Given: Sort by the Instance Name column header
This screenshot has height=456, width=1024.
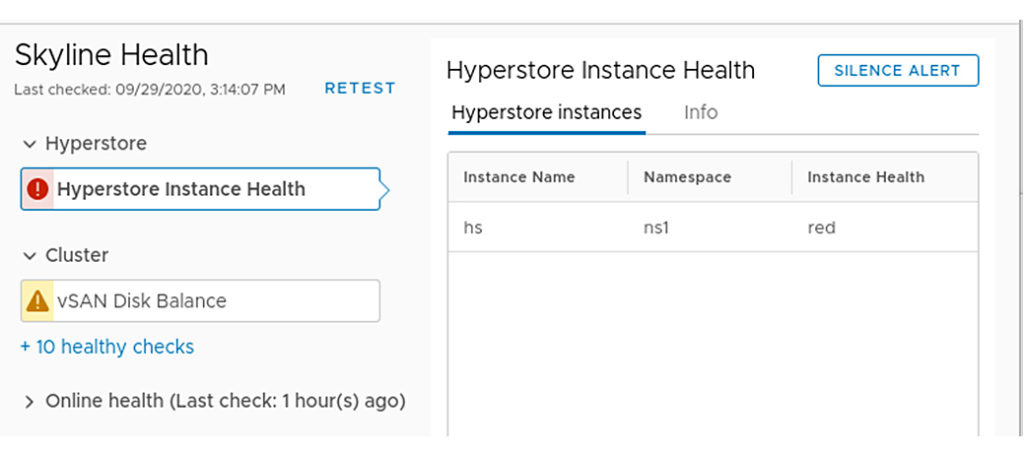Looking at the screenshot, I should (x=519, y=177).
